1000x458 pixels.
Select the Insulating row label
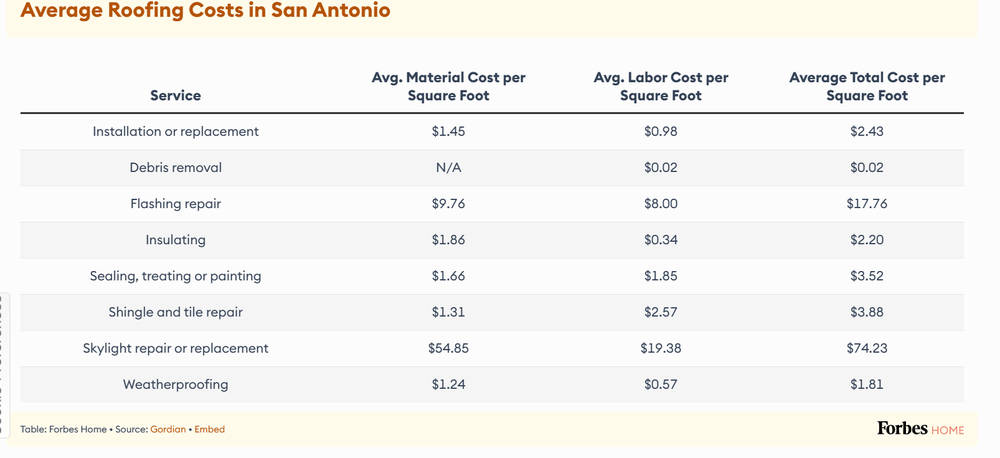click(x=175, y=240)
